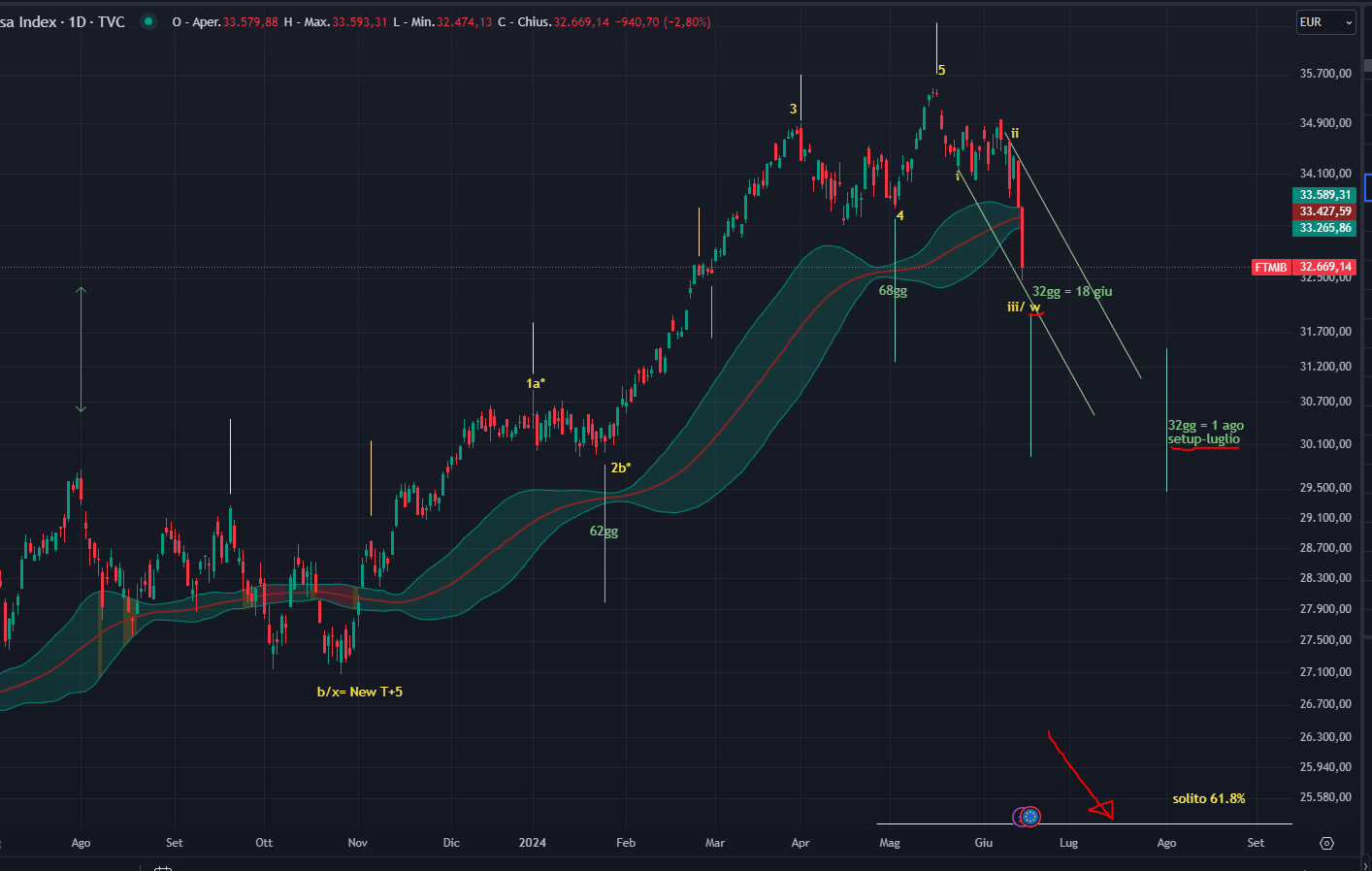Click the 'Apr' time axis label
Viewport: 1372px width, 871px height.
click(800, 843)
